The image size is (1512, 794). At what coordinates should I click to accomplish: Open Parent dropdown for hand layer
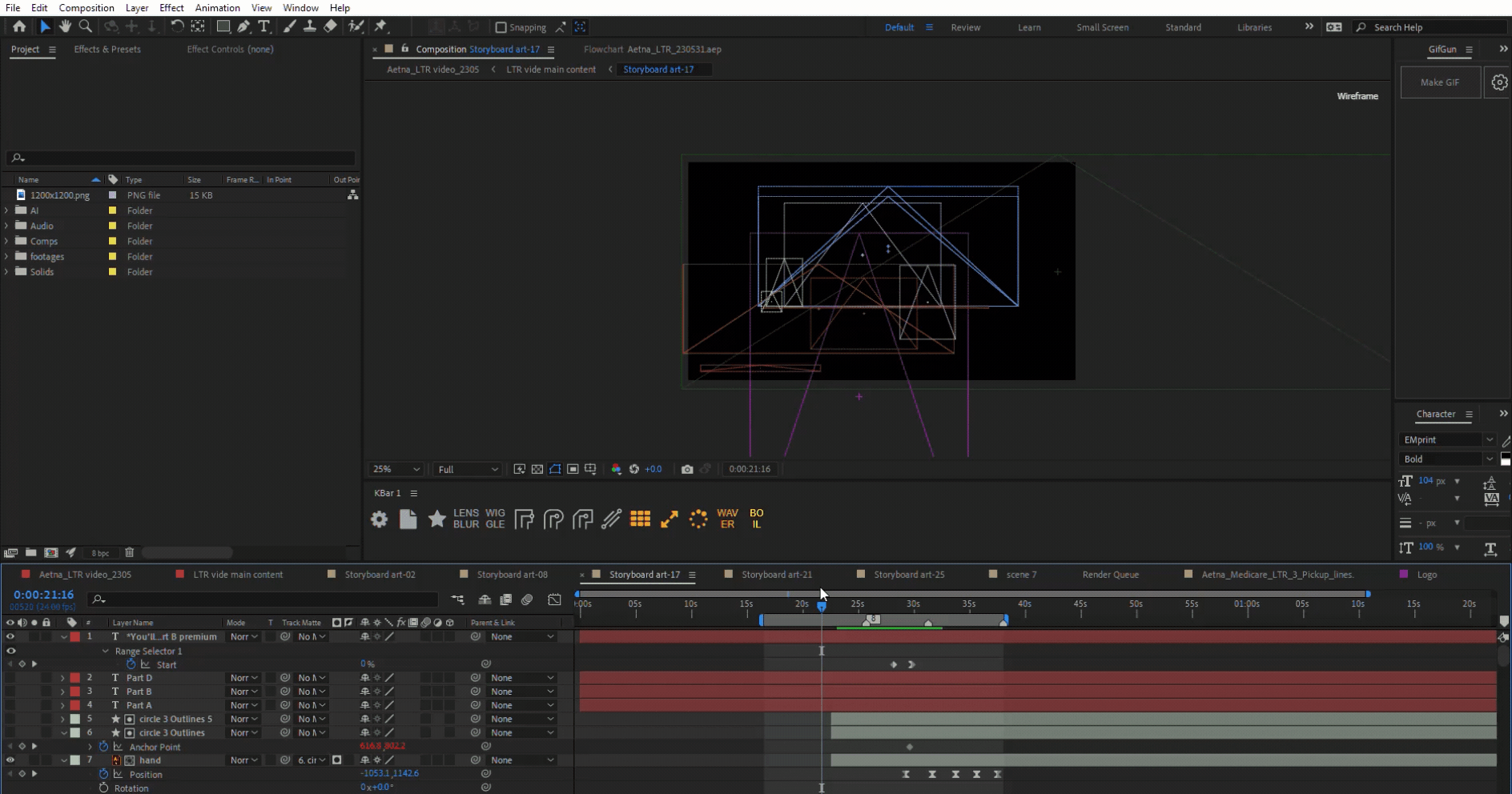pos(522,760)
